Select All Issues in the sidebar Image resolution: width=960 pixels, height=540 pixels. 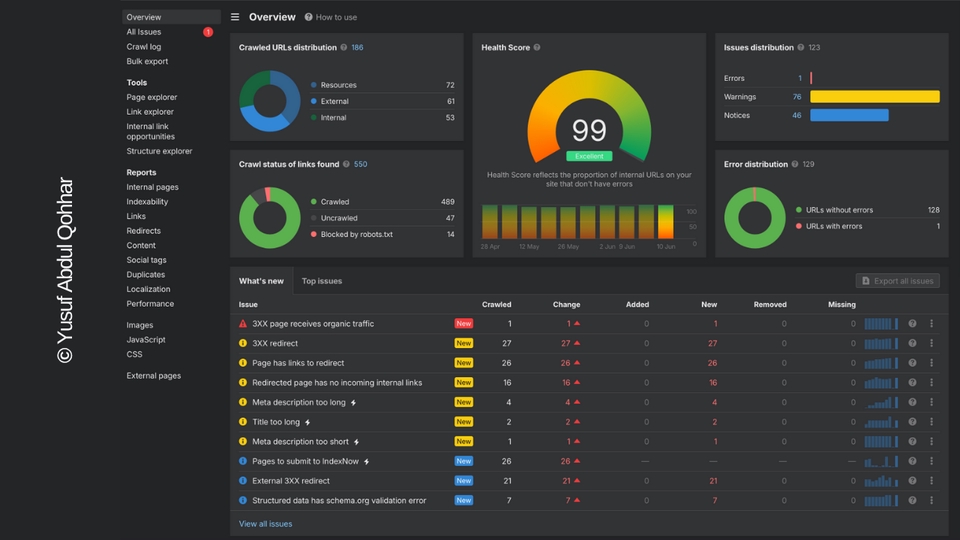[x=144, y=32]
